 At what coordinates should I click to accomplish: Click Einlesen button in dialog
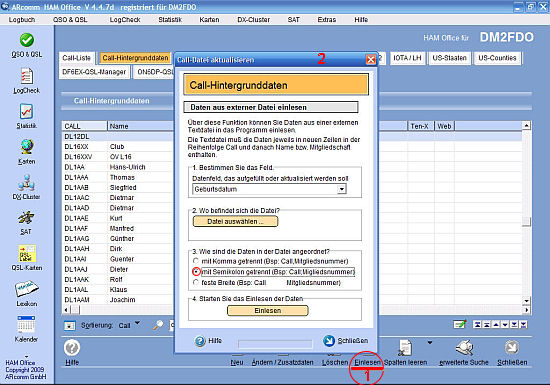point(268,310)
